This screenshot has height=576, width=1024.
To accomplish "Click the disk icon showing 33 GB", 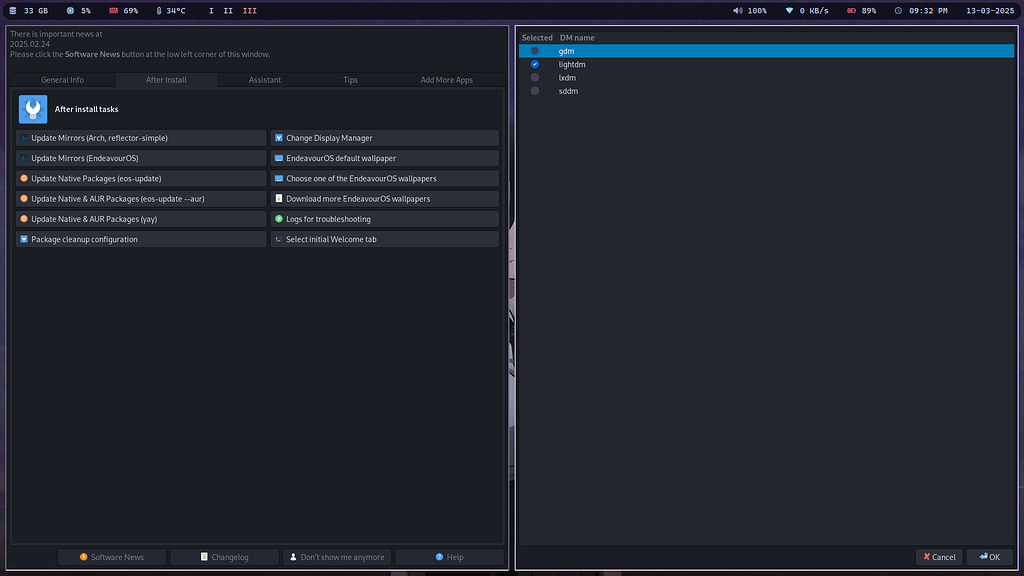I will coord(12,10).
